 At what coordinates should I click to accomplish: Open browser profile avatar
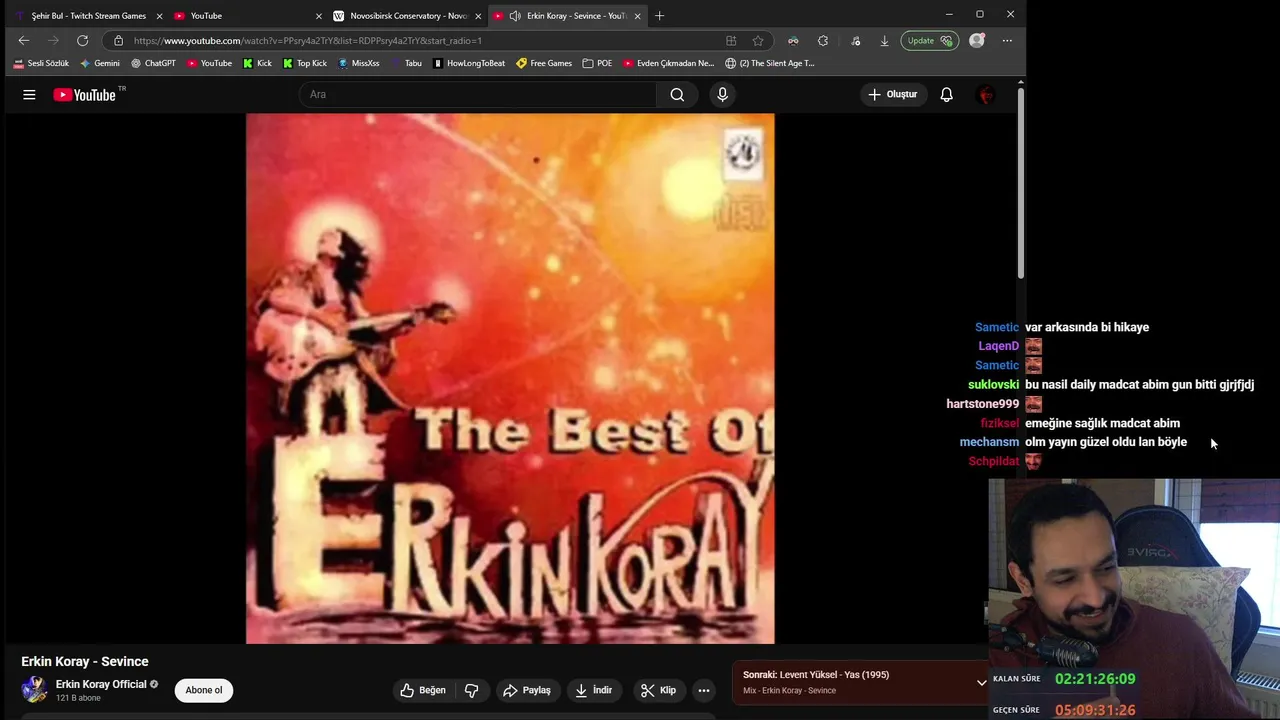(977, 41)
